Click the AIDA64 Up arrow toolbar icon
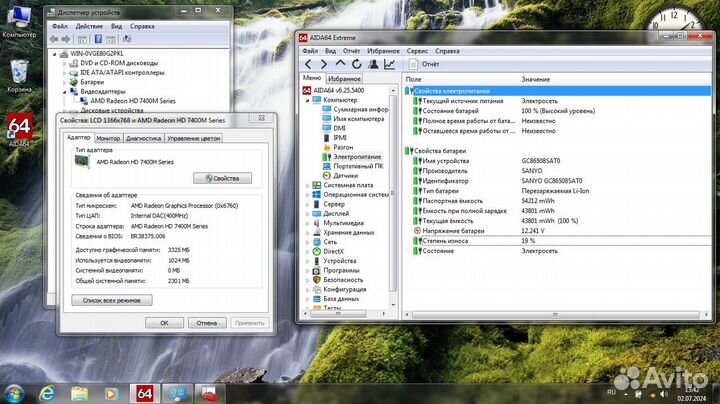Screen dimensions: 720x404 [340, 64]
